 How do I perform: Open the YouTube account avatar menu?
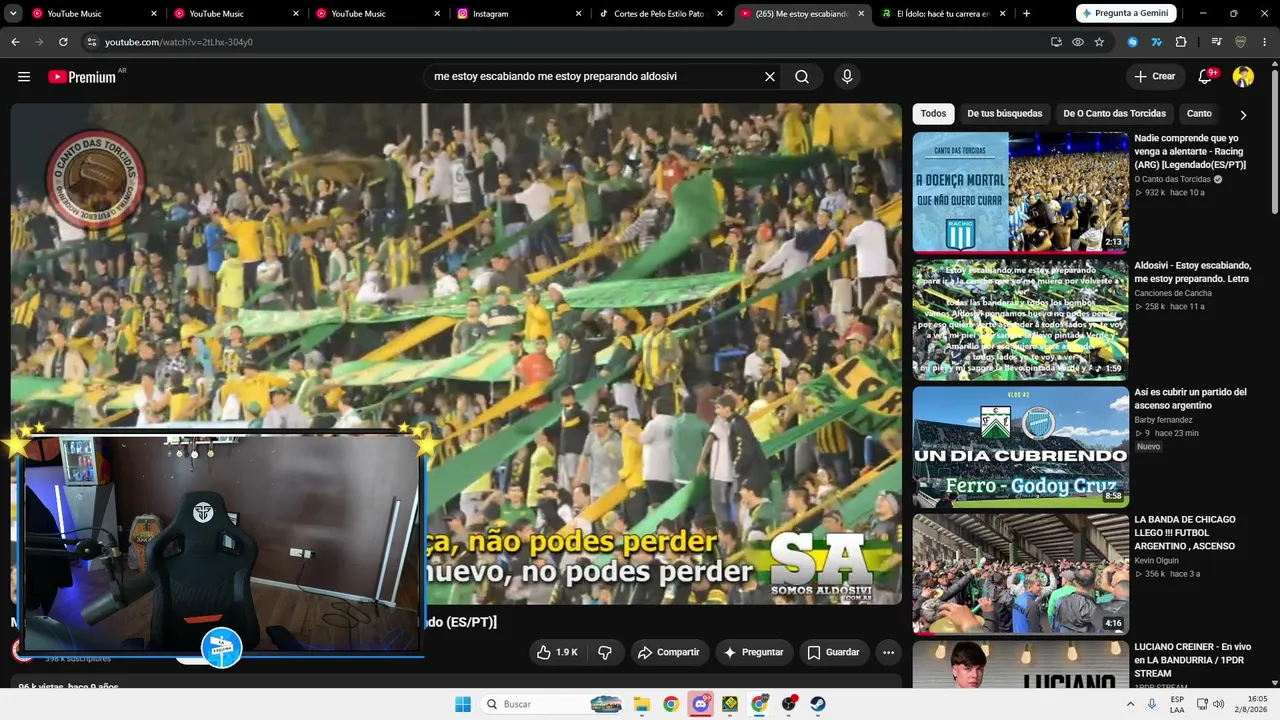[1243, 77]
